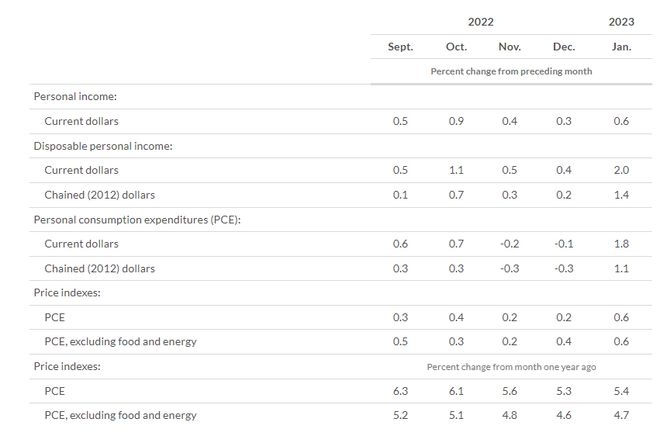Screen dimensions: 660x436
Task: Click the 4.7 value in January column
Action: (x=621, y=415)
